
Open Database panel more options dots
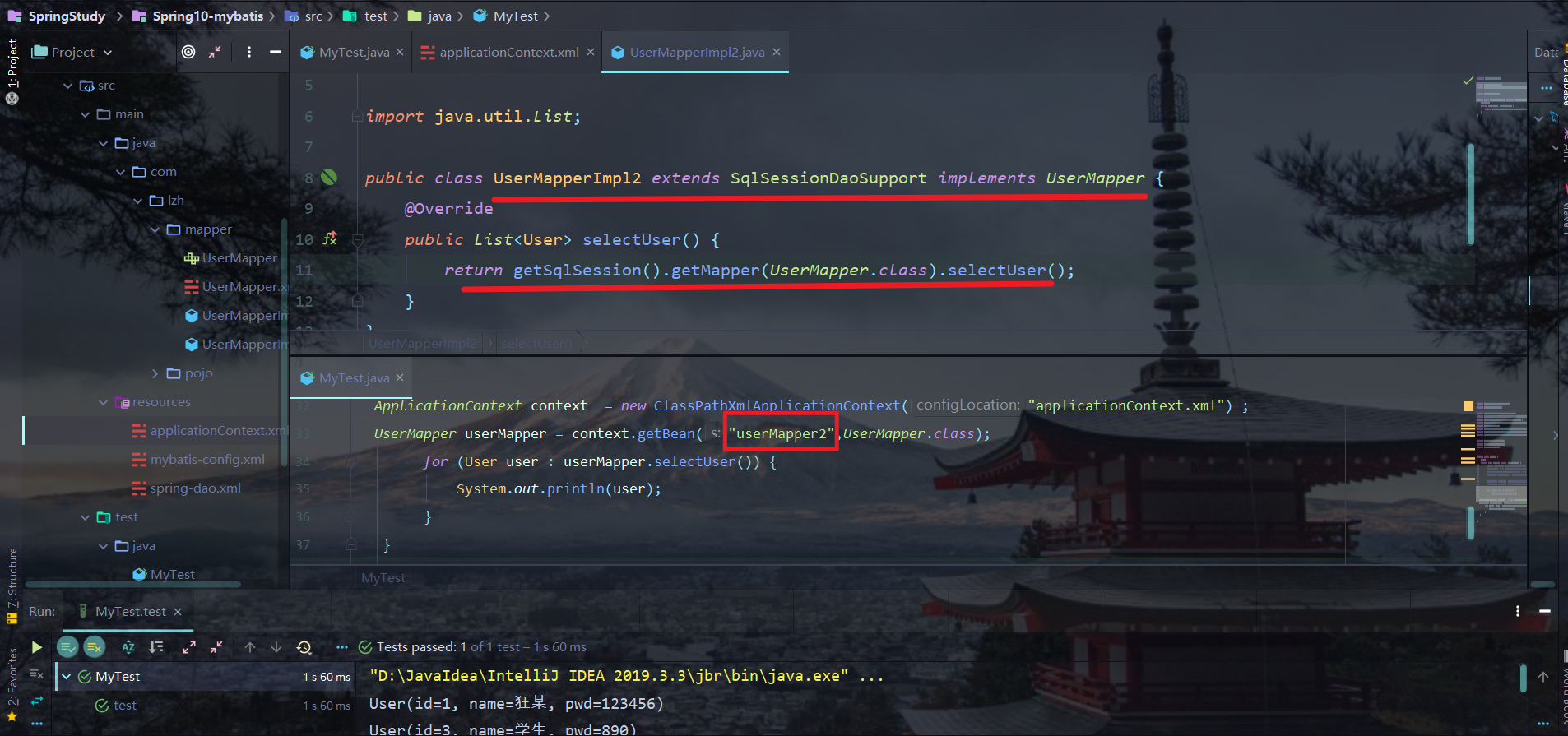coord(1547,87)
